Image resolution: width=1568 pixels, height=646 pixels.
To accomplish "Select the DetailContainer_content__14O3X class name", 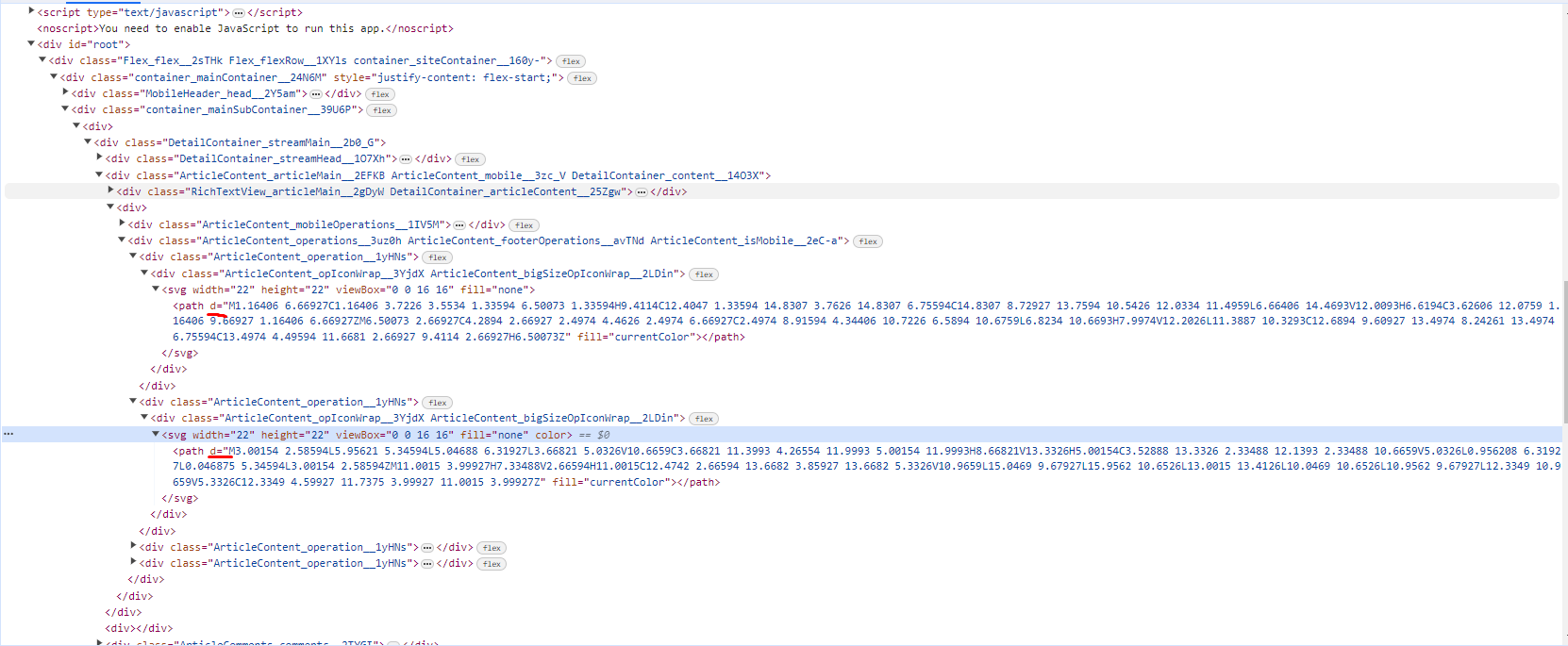I will click(x=667, y=175).
